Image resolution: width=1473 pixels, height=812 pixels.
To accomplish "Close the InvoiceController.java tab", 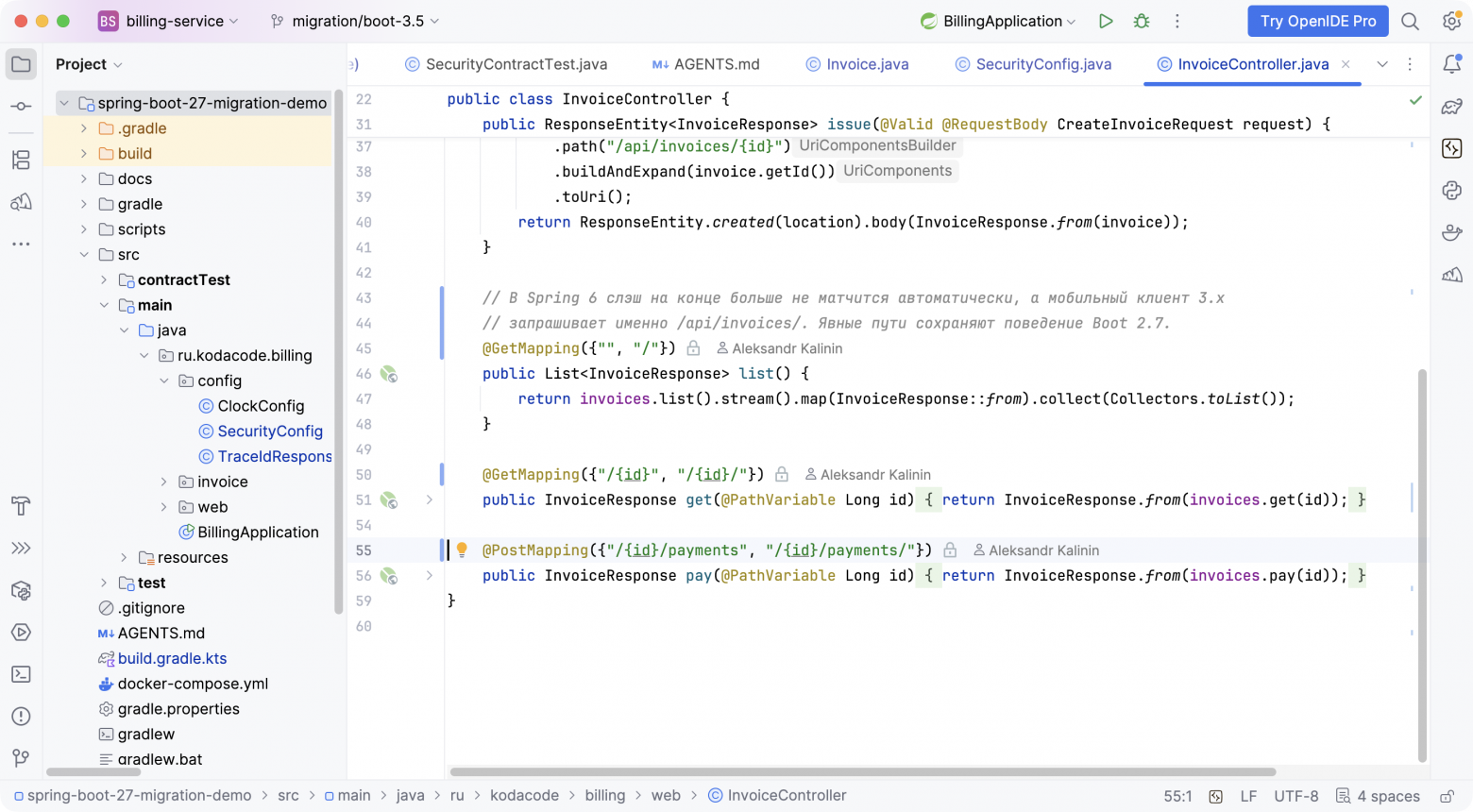I will [1346, 64].
